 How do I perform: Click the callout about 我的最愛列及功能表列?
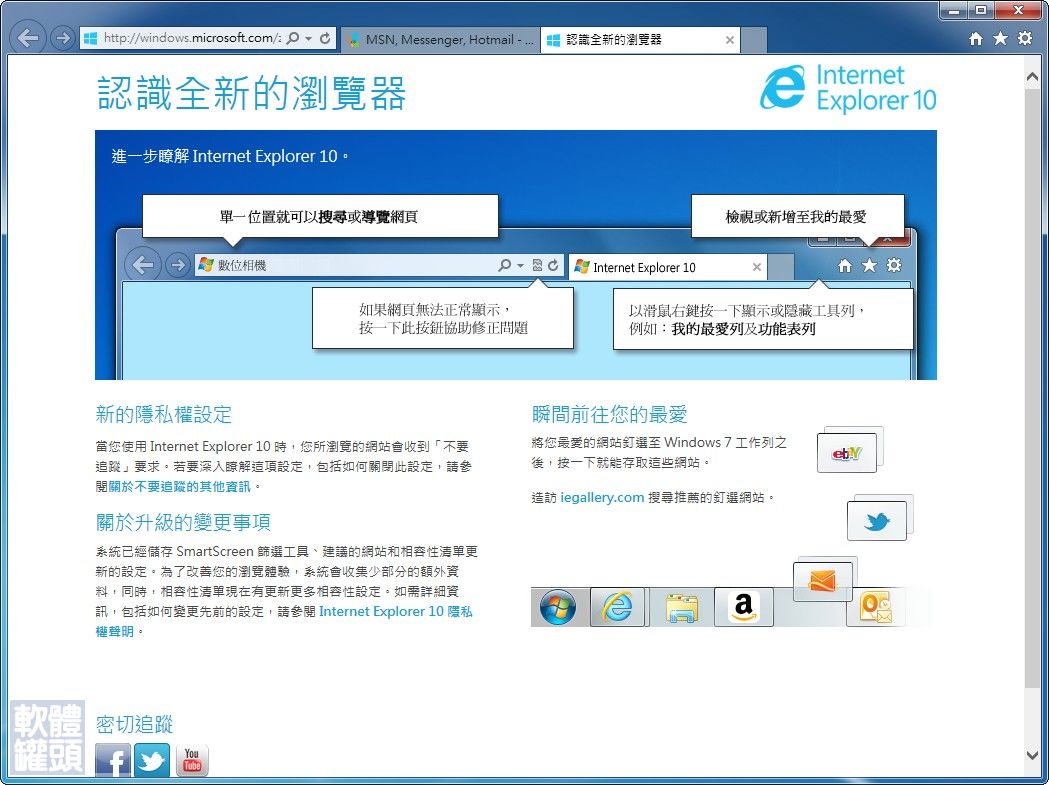[x=763, y=319]
